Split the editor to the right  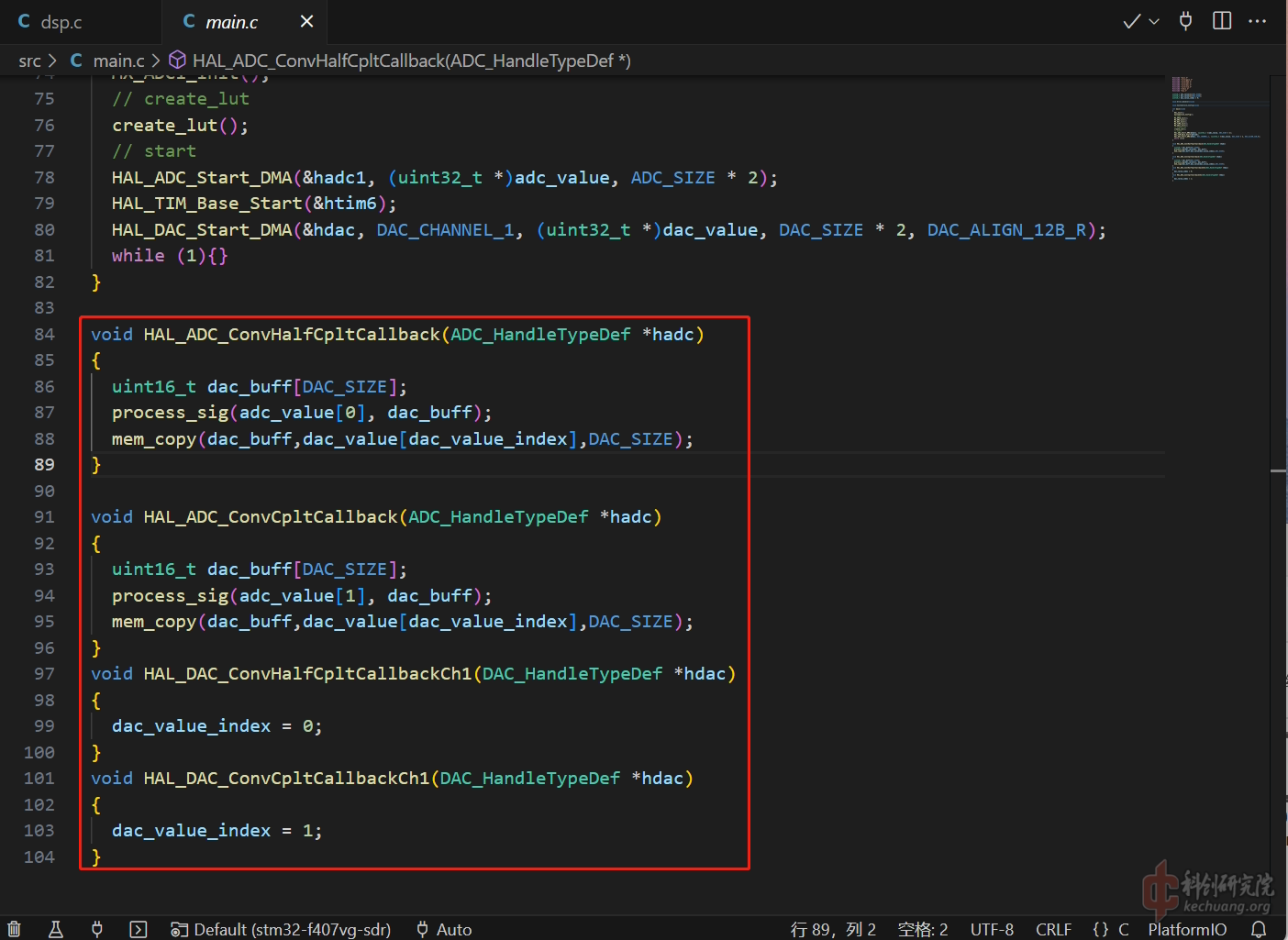coord(1222,21)
